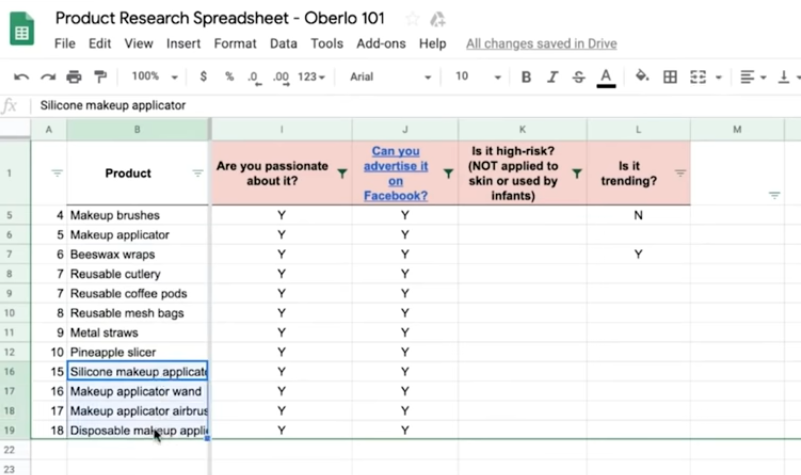Open the cell borders tool
Screen dimensions: 801x475
[670, 77]
